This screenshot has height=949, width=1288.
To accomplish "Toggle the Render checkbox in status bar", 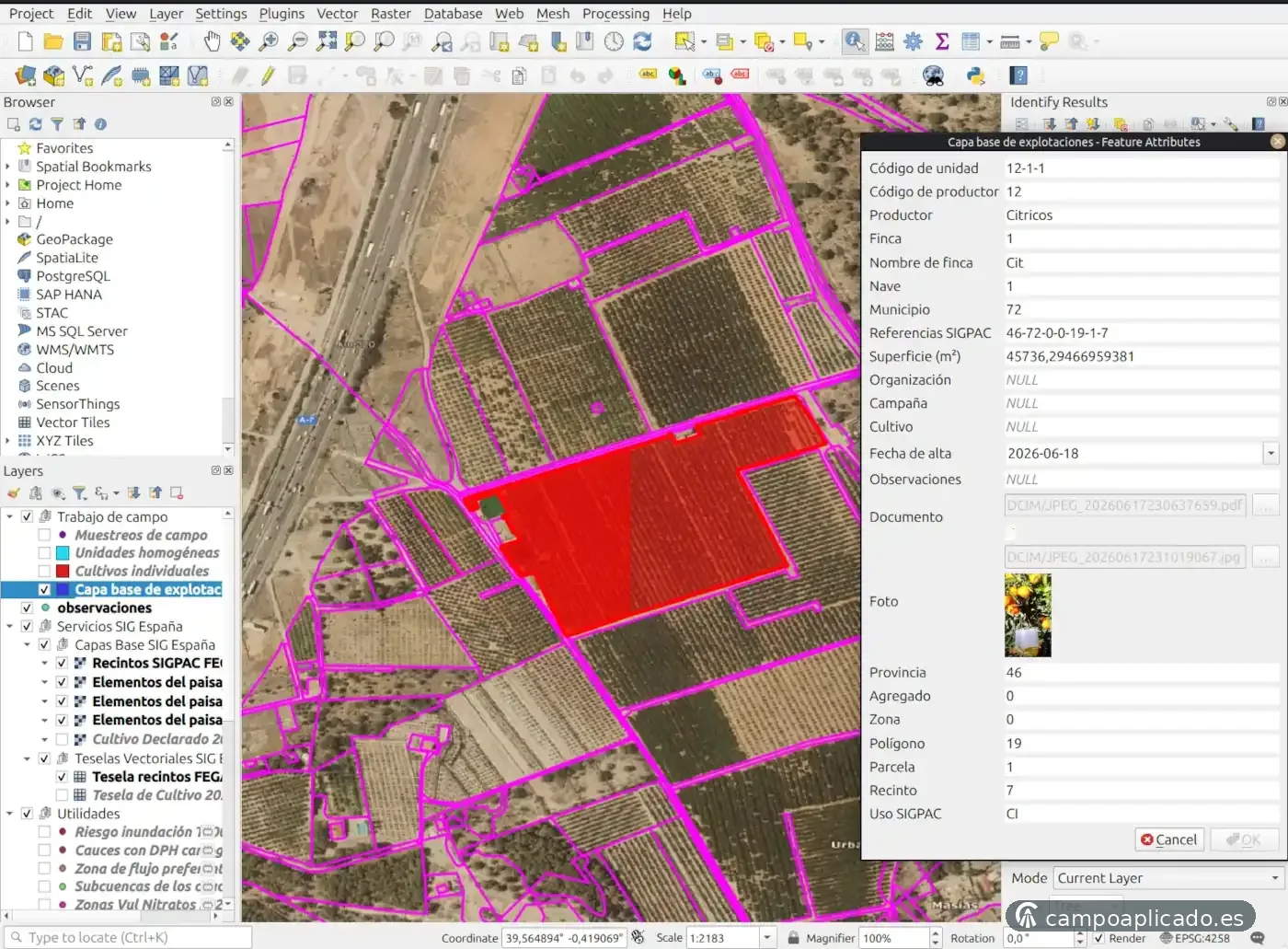I will pyautogui.click(x=1098, y=938).
